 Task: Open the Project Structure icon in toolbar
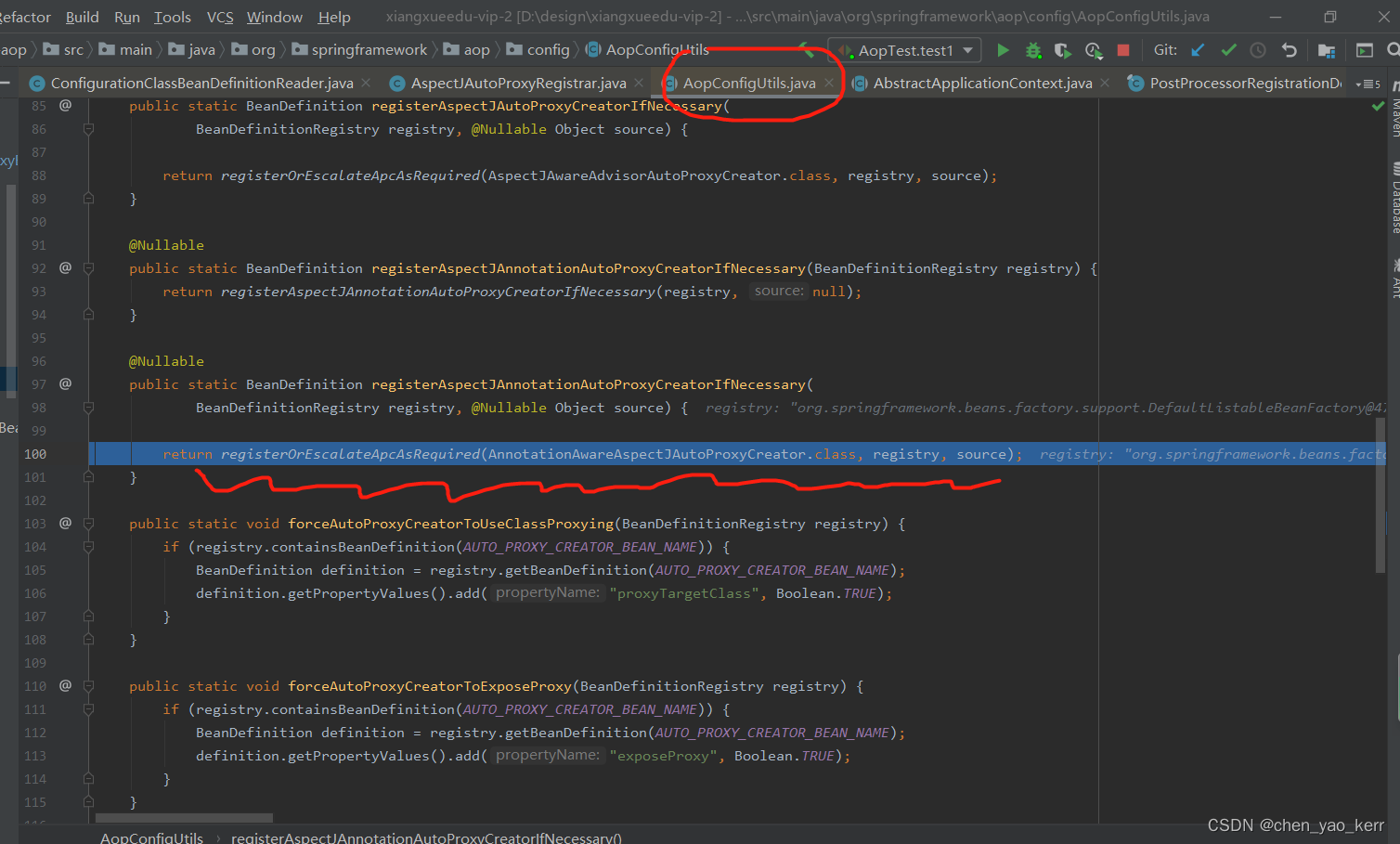pyautogui.click(x=1326, y=50)
